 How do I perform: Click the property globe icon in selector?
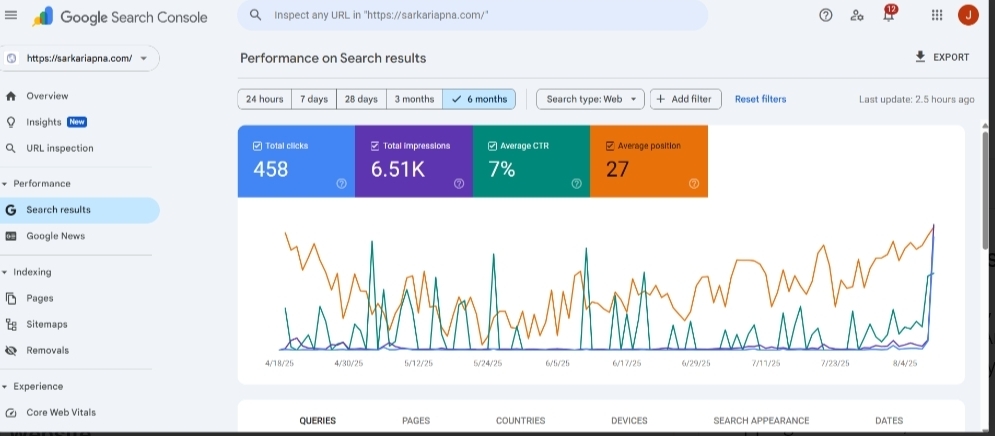tap(11, 58)
